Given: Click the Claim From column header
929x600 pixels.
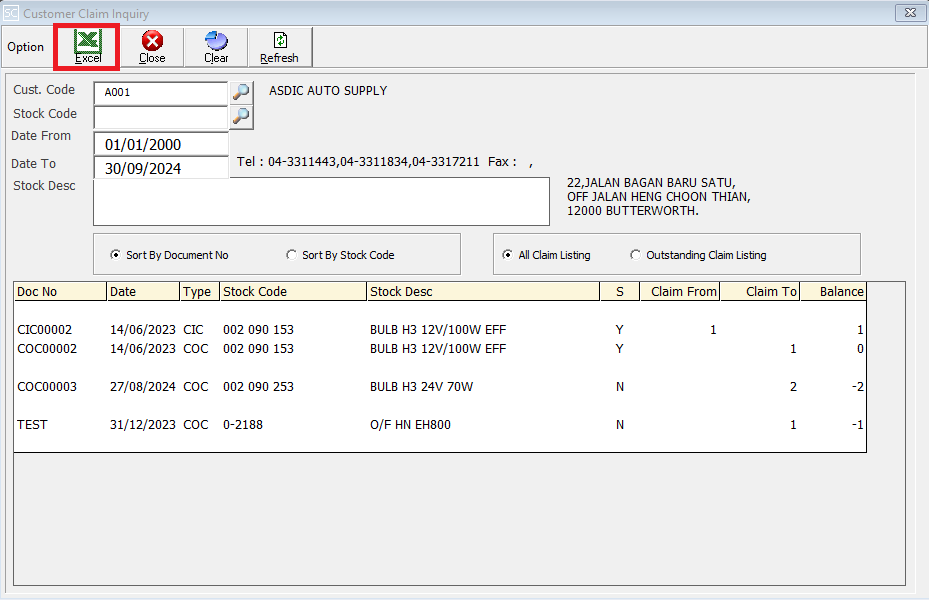Looking at the screenshot, I should [680, 291].
